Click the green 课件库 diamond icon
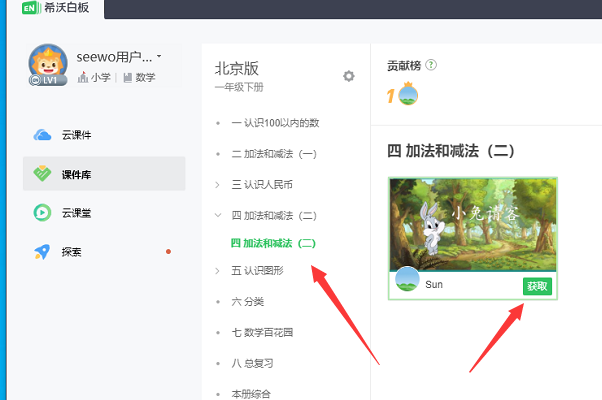Screen dimensions: 602x400 tap(42, 174)
